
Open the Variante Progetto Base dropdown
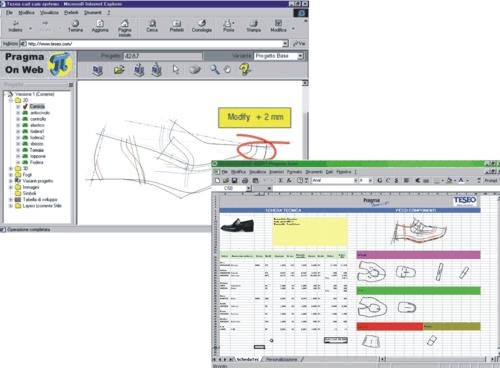point(300,56)
